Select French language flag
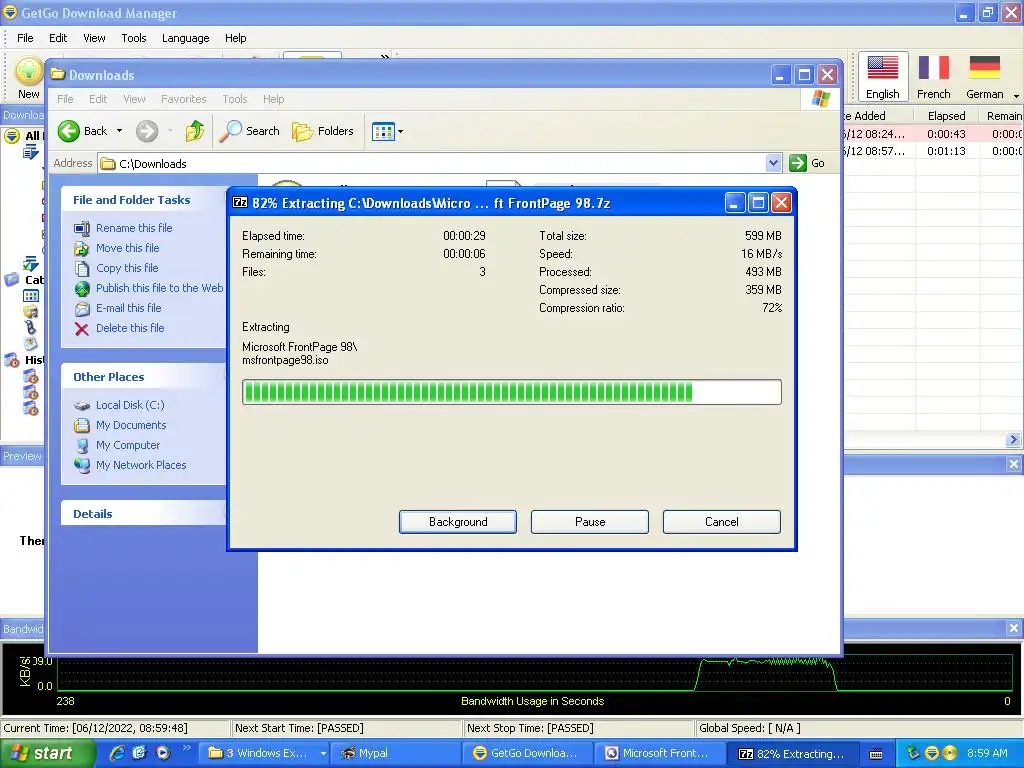 click(933, 77)
